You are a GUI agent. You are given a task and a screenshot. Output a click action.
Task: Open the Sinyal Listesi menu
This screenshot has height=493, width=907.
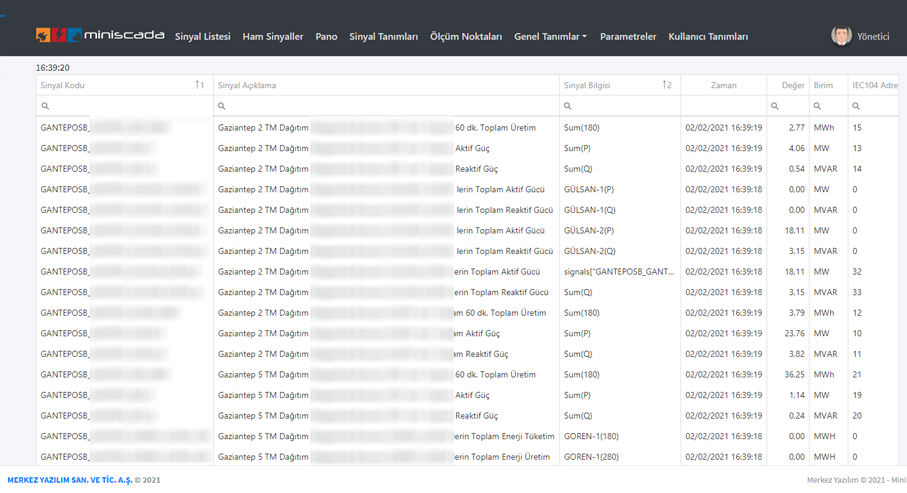click(202, 37)
